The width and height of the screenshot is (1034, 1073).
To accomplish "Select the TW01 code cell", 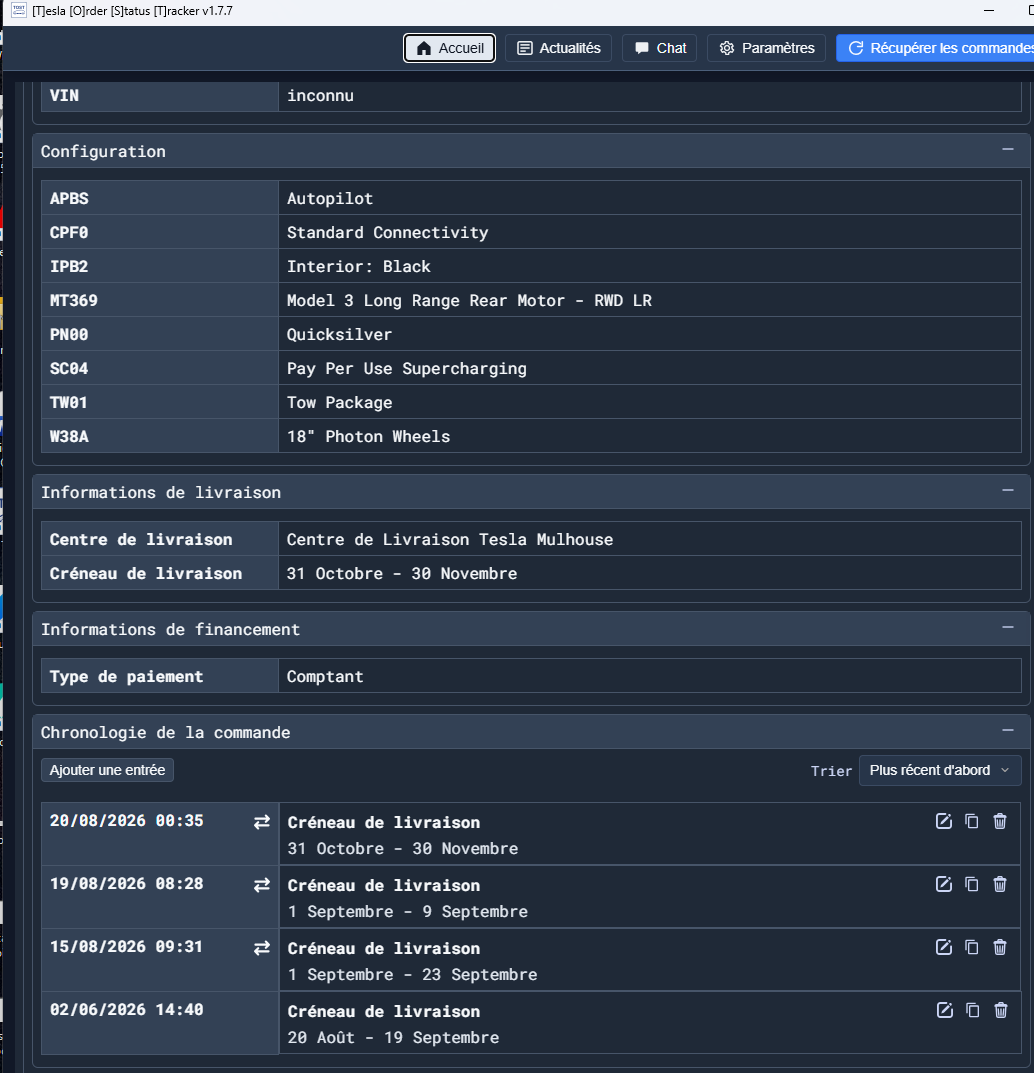I will (160, 402).
